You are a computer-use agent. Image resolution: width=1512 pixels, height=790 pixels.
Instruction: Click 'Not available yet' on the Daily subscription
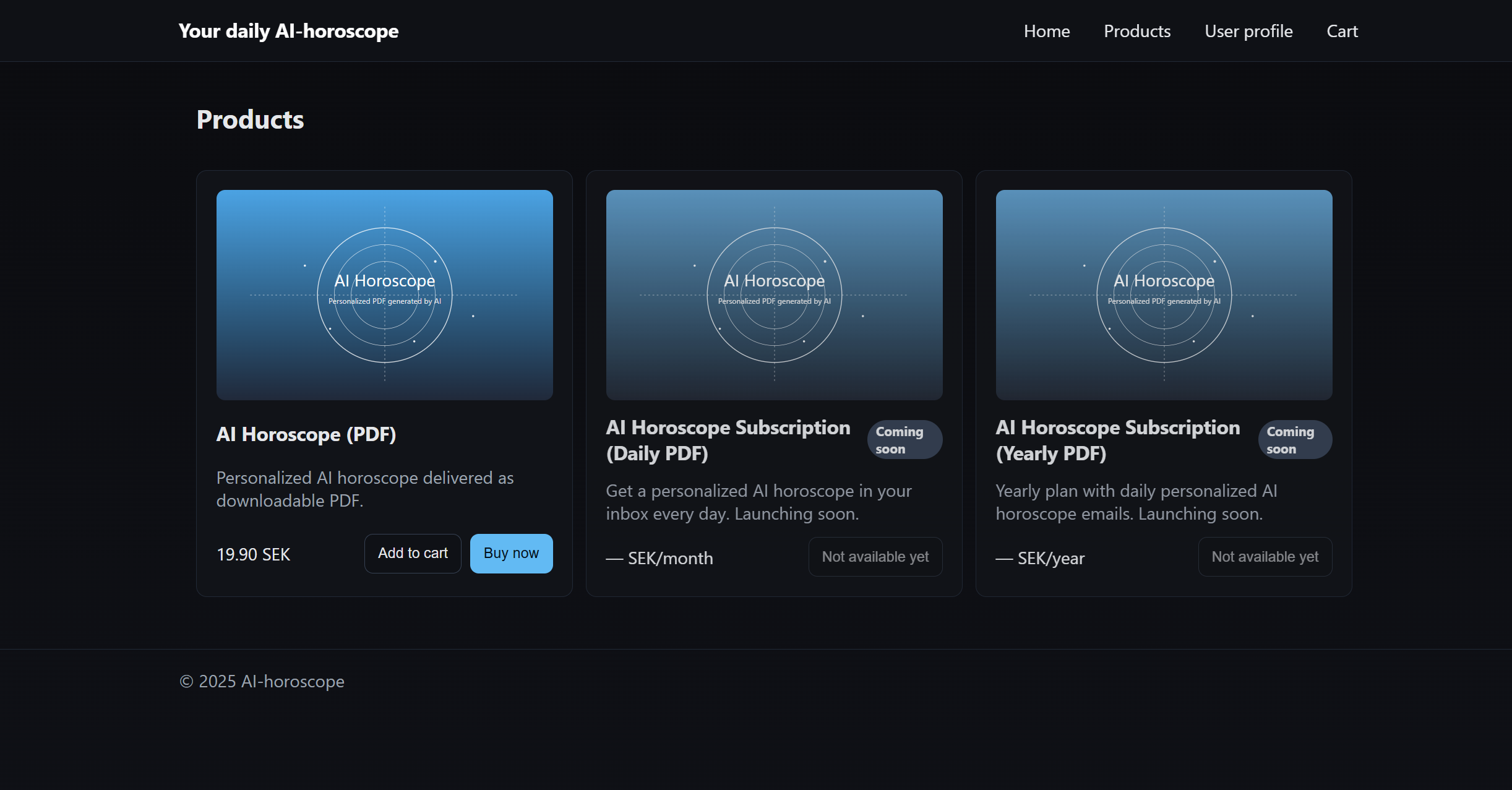click(x=875, y=557)
